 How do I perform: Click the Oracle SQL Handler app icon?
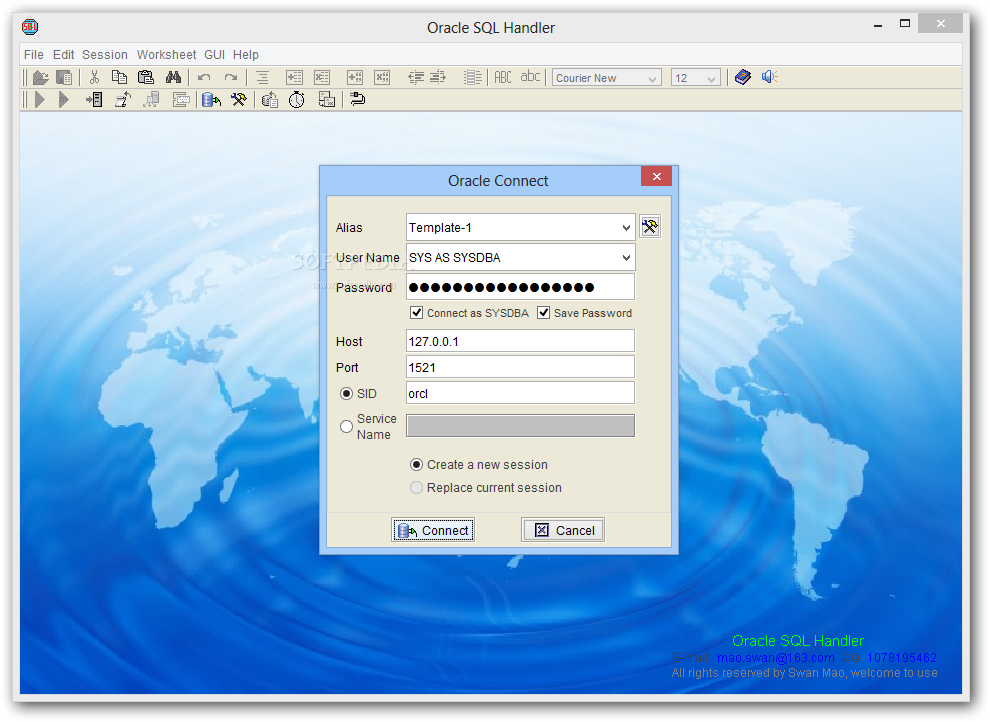pyautogui.click(x=30, y=27)
